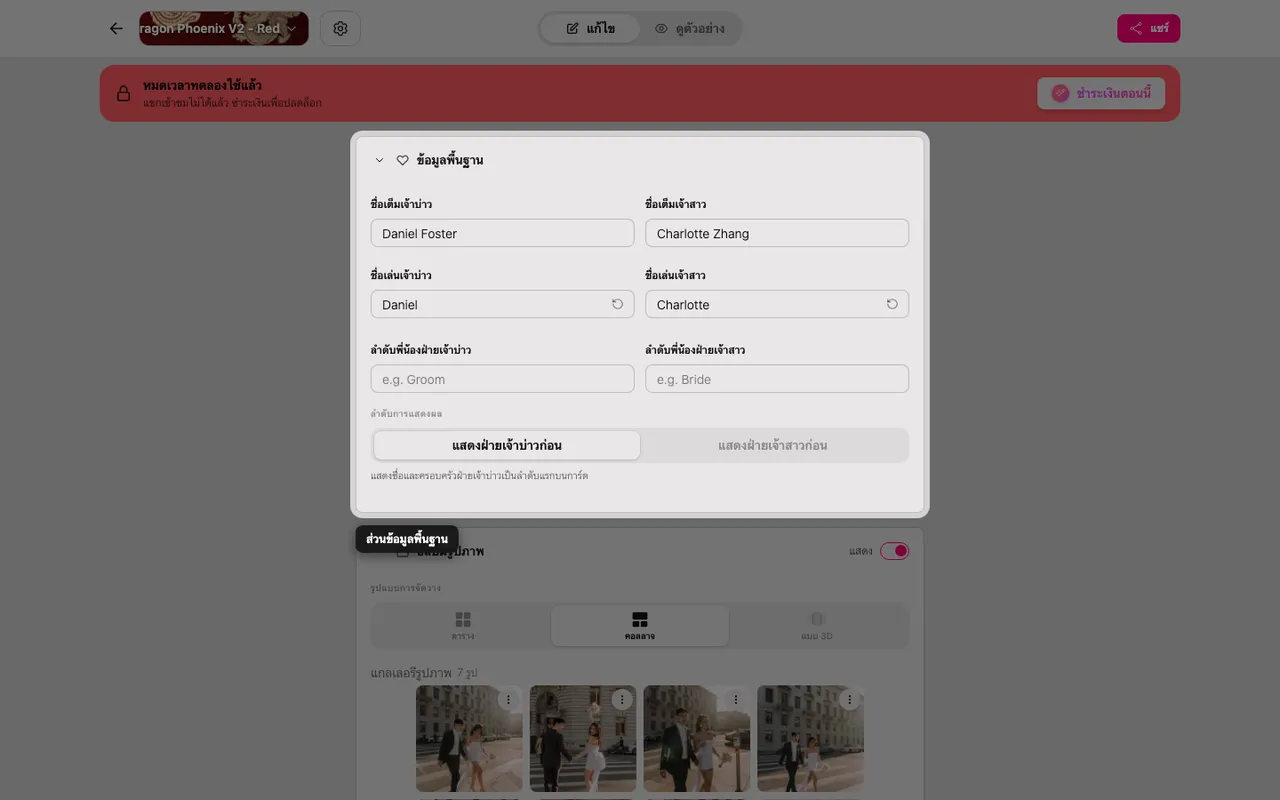1280x800 pixels.
Task: Focus the e.g. Groom sibling order field
Action: pos(502,379)
